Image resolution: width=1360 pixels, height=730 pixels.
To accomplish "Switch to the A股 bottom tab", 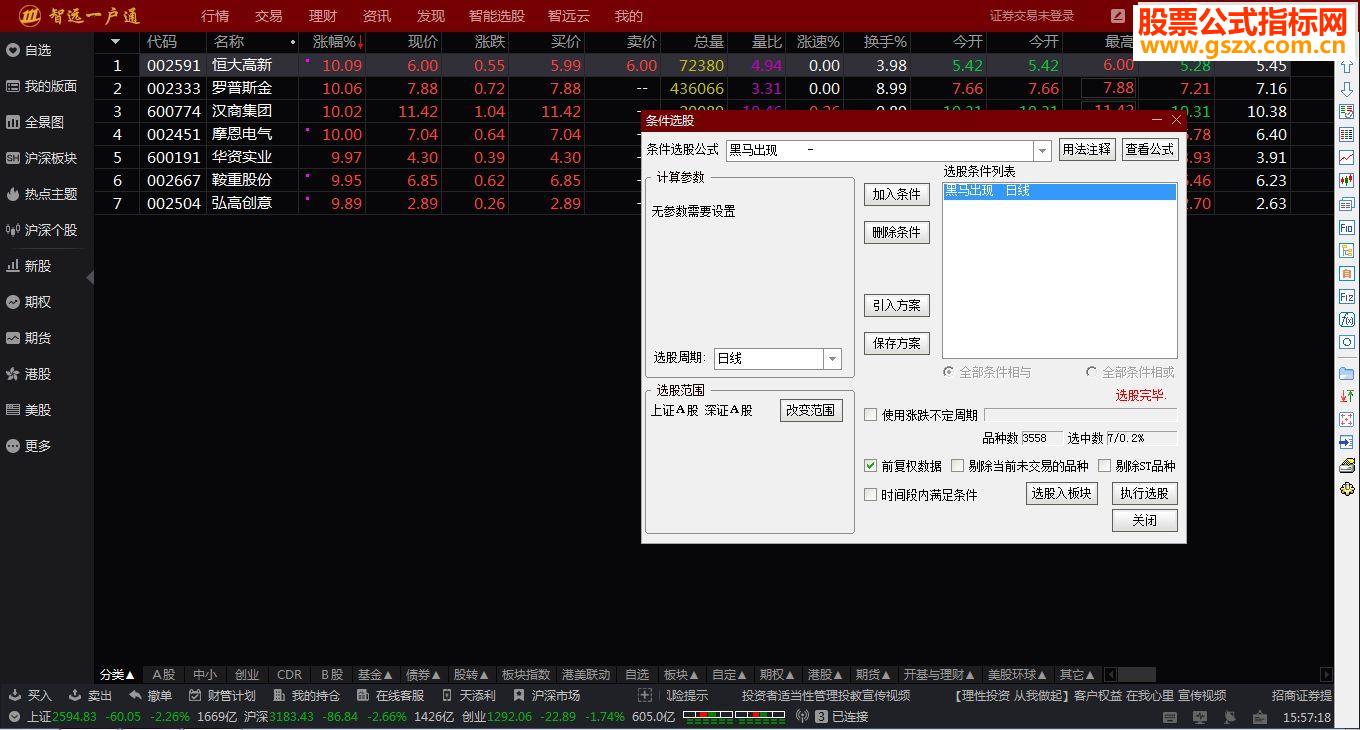I will pyautogui.click(x=164, y=675).
